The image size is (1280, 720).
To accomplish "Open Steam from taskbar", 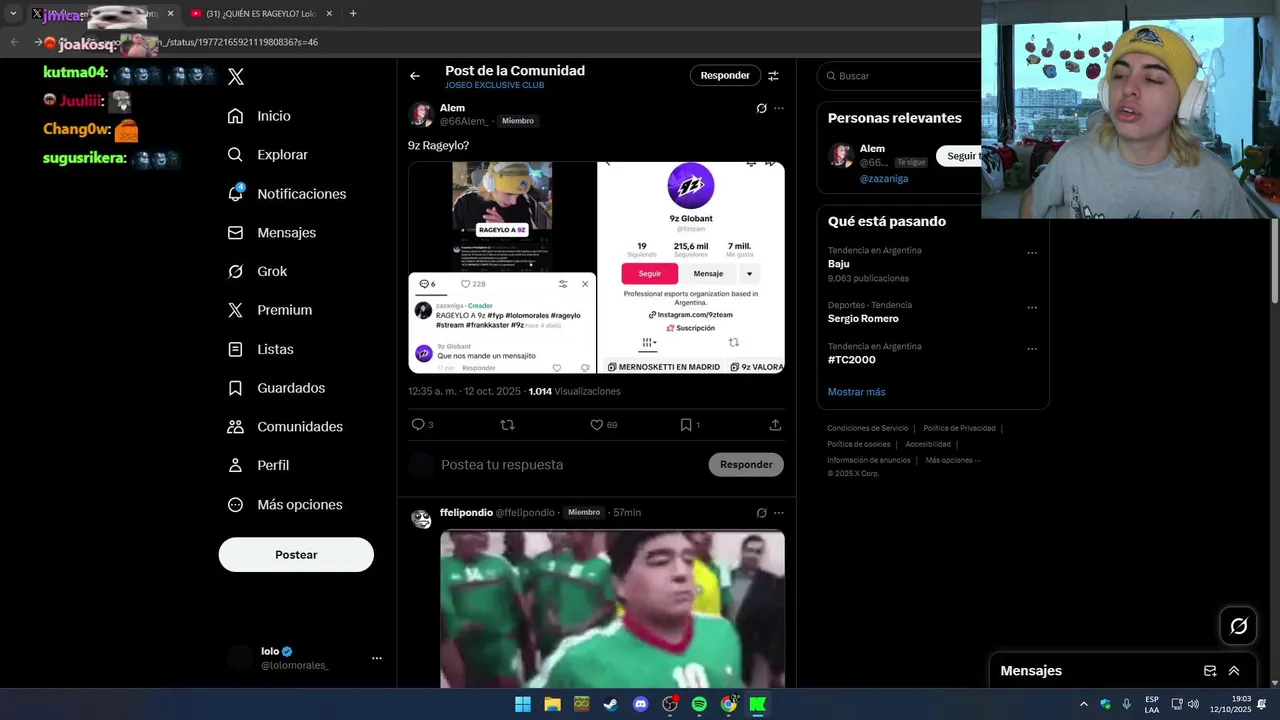I will pos(611,704).
